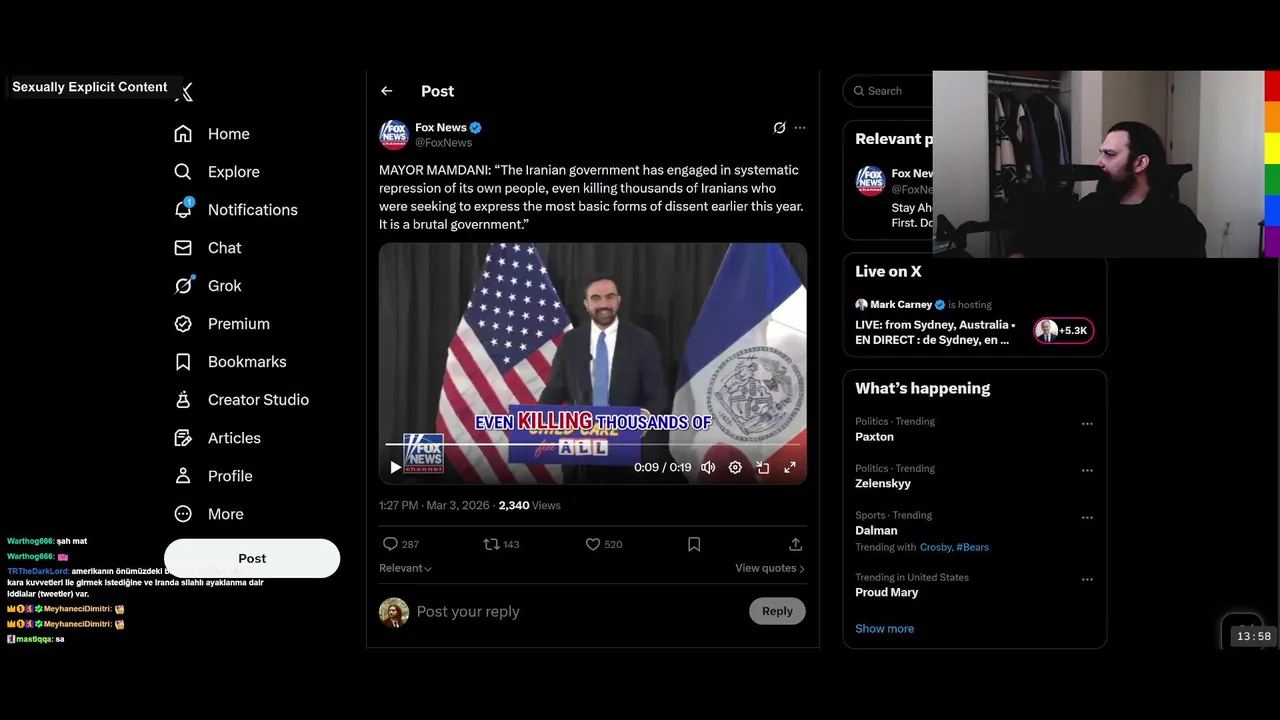The height and width of the screenshot is (720, 1280).
Task: Click the reply icon with 287
Action: (401, 544)
